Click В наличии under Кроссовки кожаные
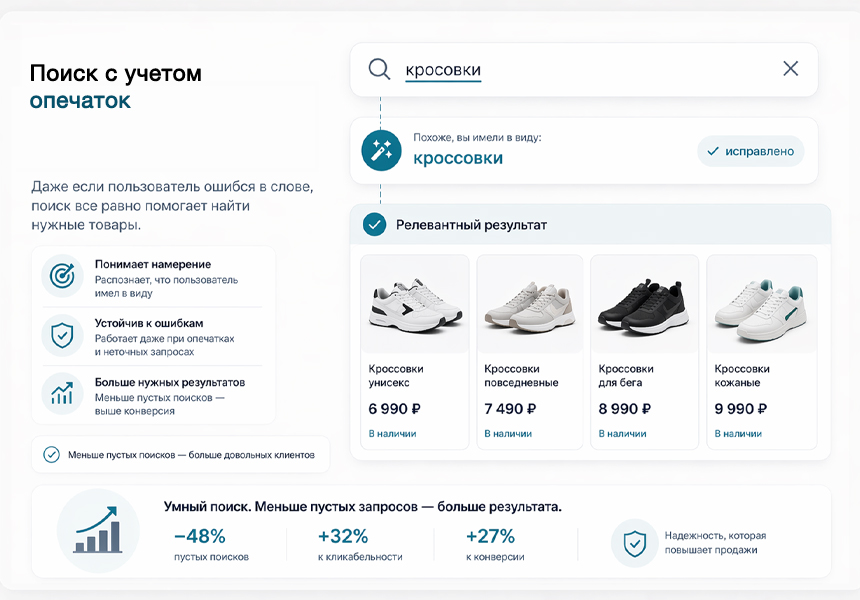The image size is (860, 600). click(x=738, y=434)
